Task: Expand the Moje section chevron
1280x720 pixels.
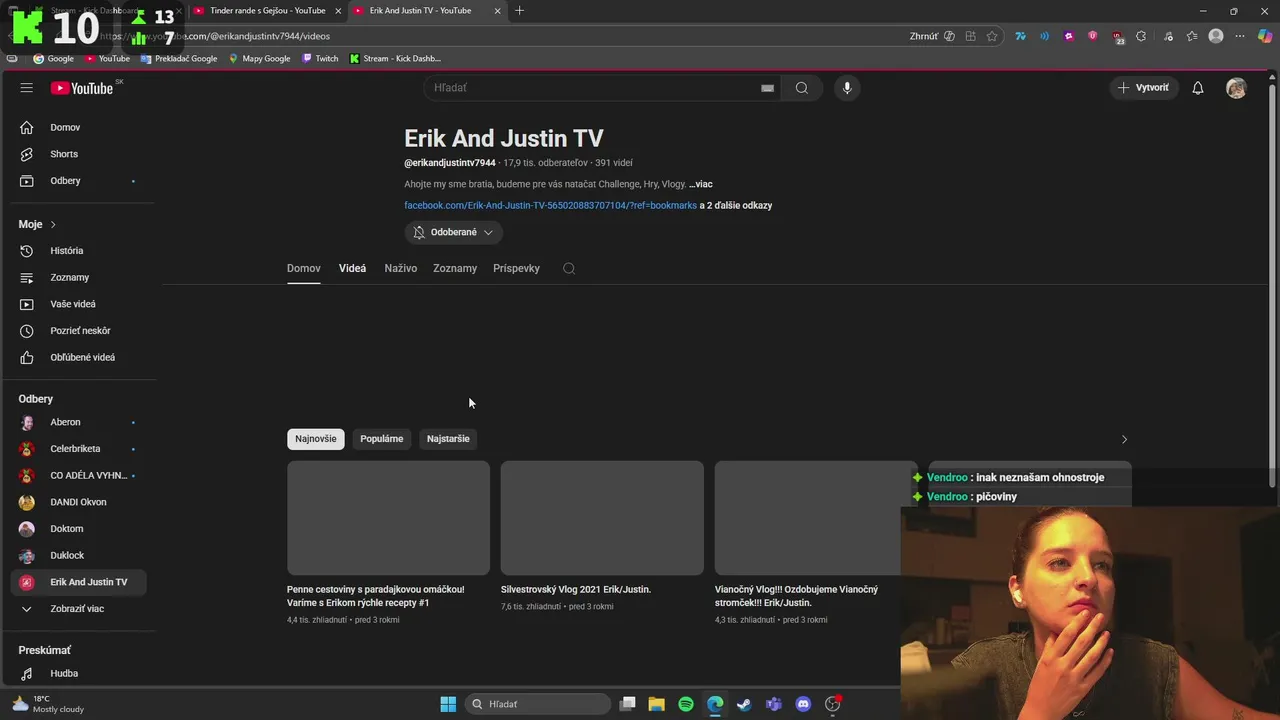Action: tap(53, 225)
